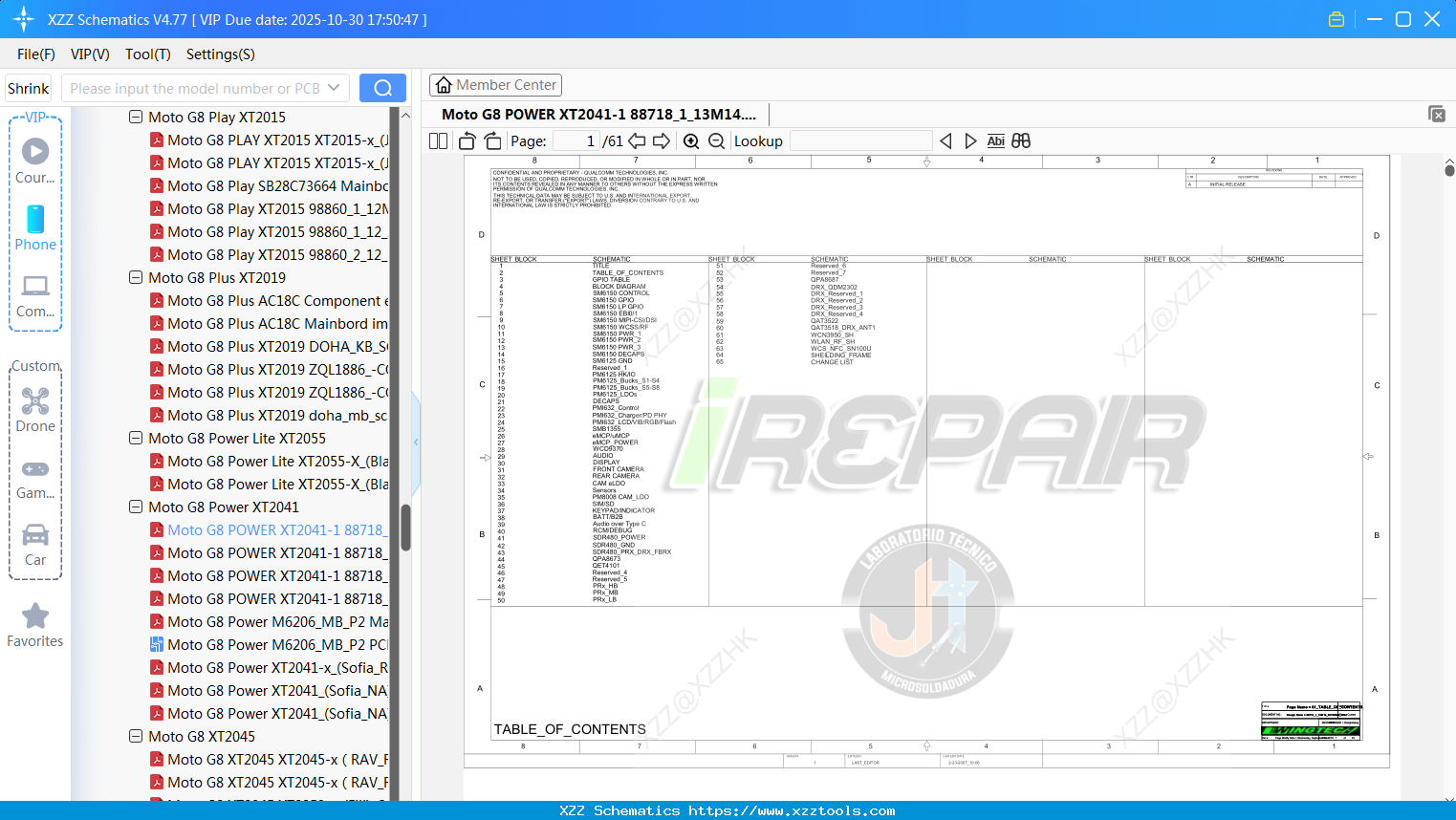Image resolution: width=1456 pixels, height=820 pixels.
Task: Open Moto G8 Plus XT2019 DOHA_KB file
Action: 269,346
